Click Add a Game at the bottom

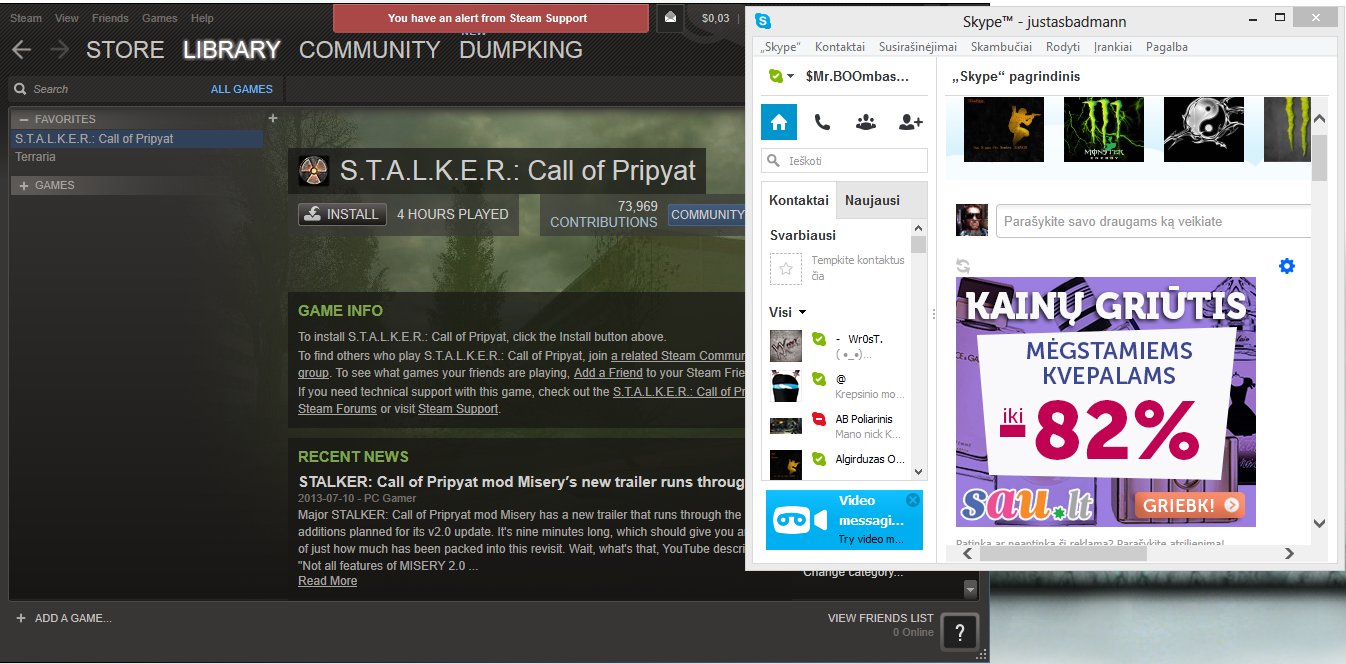(x=64, y=618)
